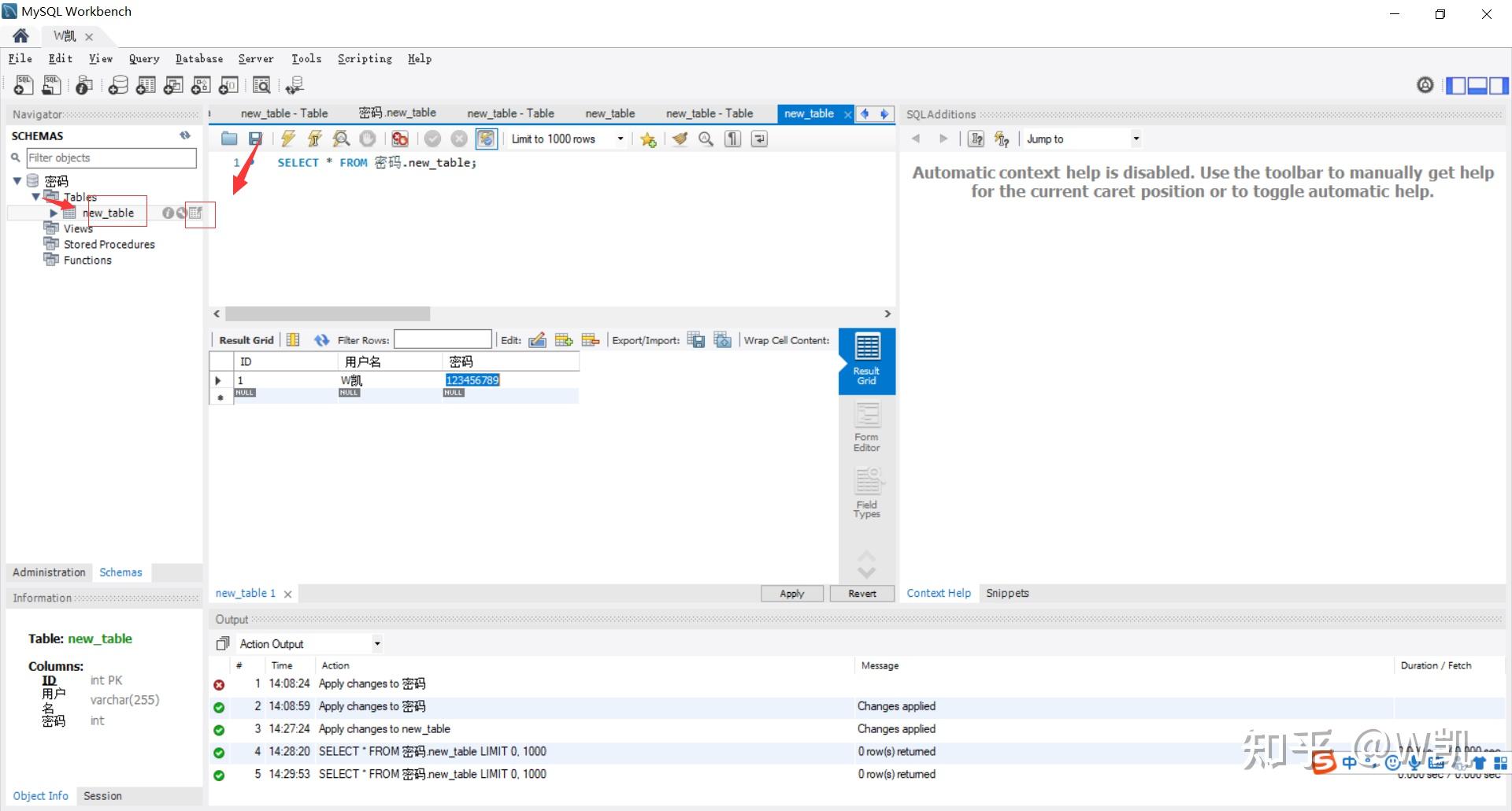Delete selected rows icon in result toolbar
The height and width of the screenshot is (811, 1512).
click(x=591, y=340)
